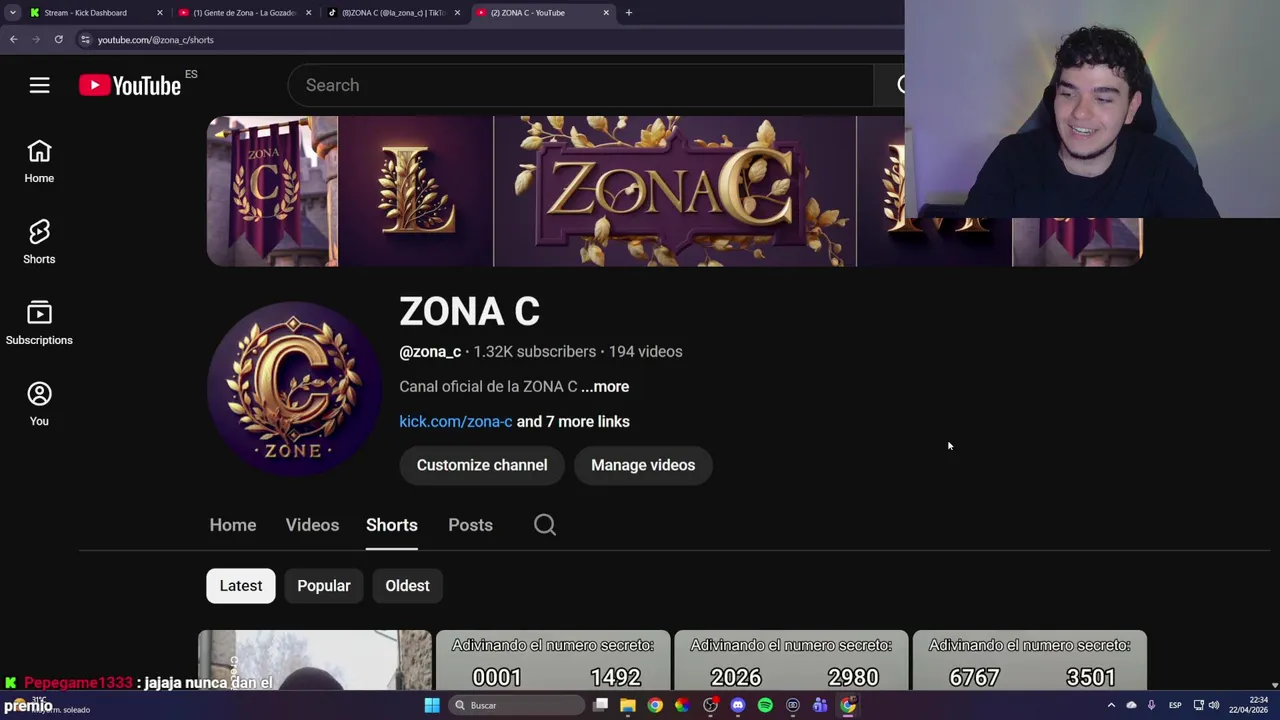Click the channel search magnifier icon
Viewport: 1280px width, 720px height.
(x=545, y=525)
